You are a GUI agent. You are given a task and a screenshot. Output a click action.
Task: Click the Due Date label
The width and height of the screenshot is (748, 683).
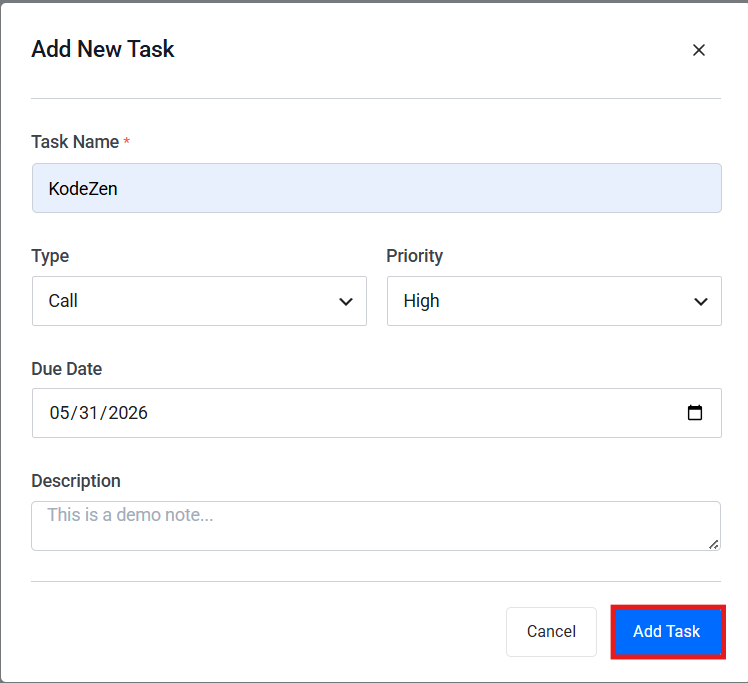66,369
